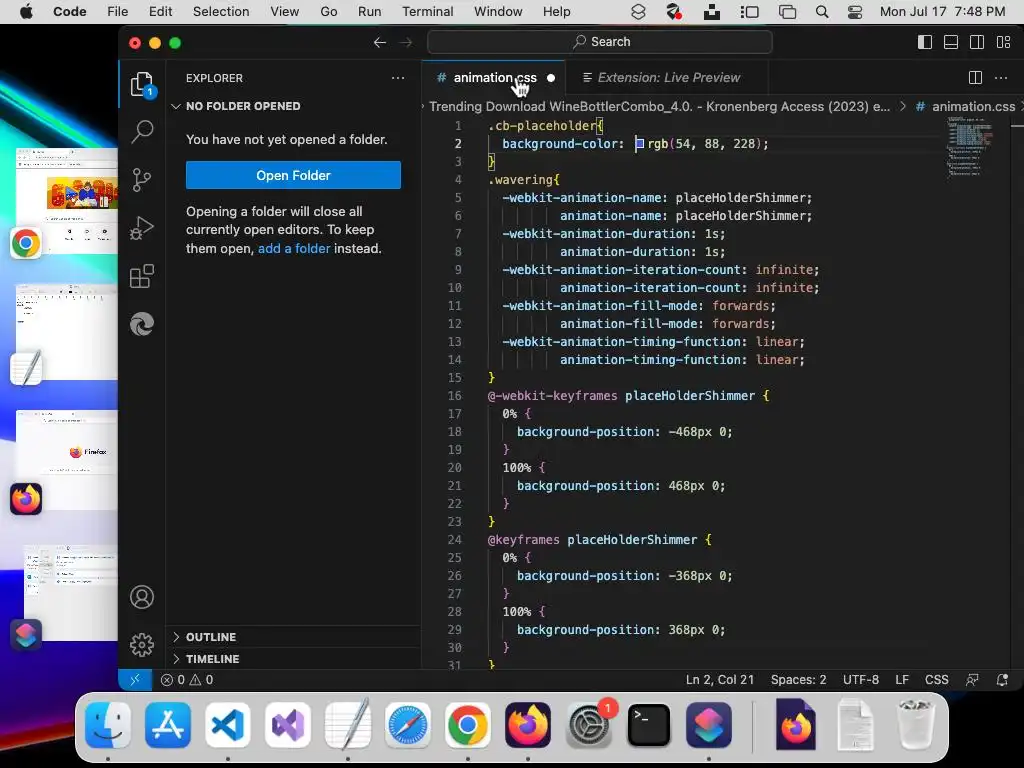Viewport: 1024px width, 768px height.
Task: Open the Explorer view in activity bar
Action: click(142, 85)
